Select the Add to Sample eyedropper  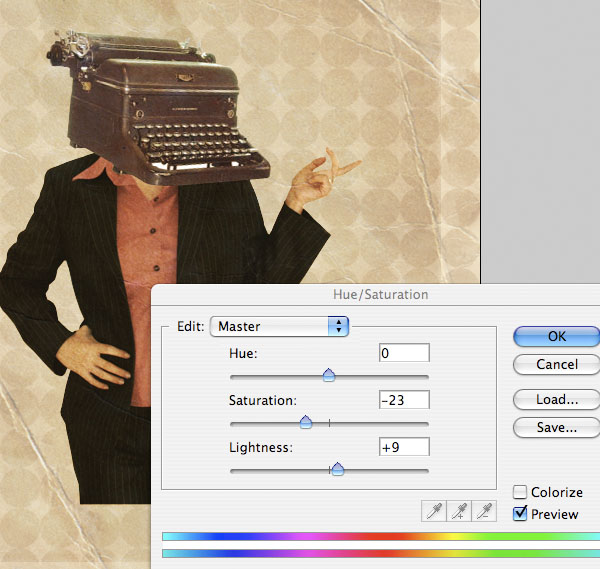[x=459, y=511]
